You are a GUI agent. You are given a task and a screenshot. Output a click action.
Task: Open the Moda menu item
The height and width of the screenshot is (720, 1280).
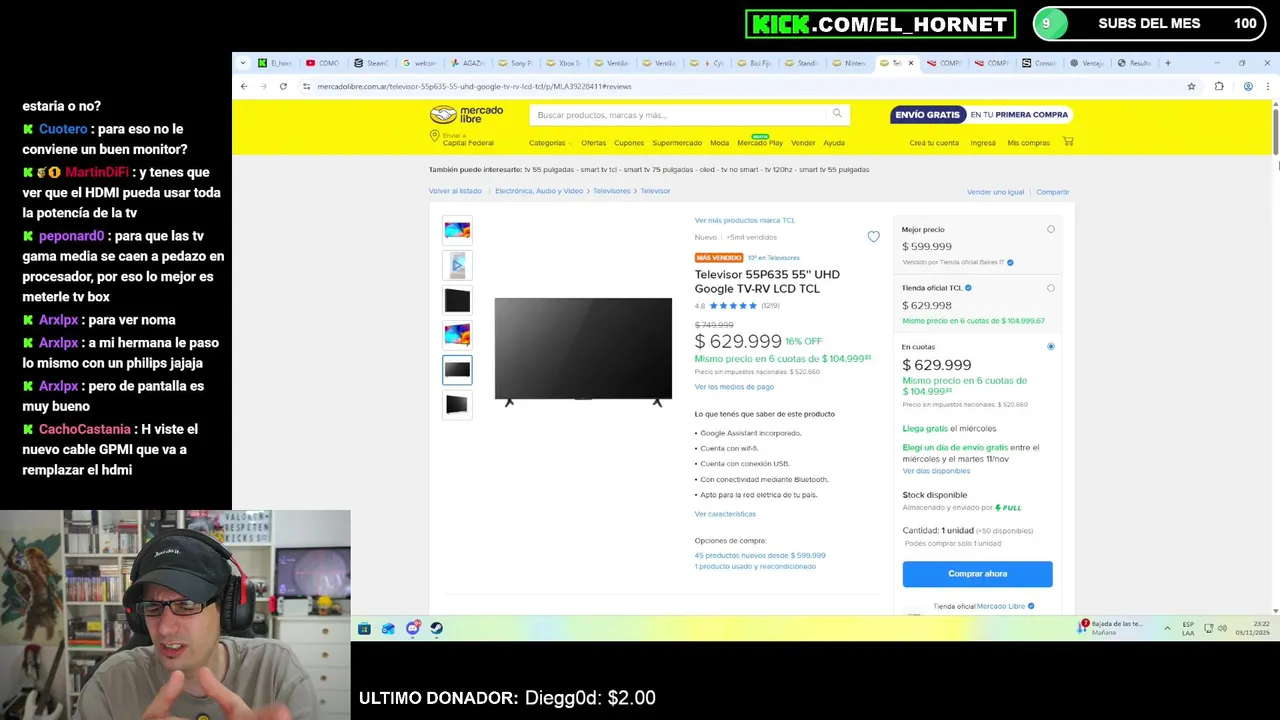pos(719,143)
